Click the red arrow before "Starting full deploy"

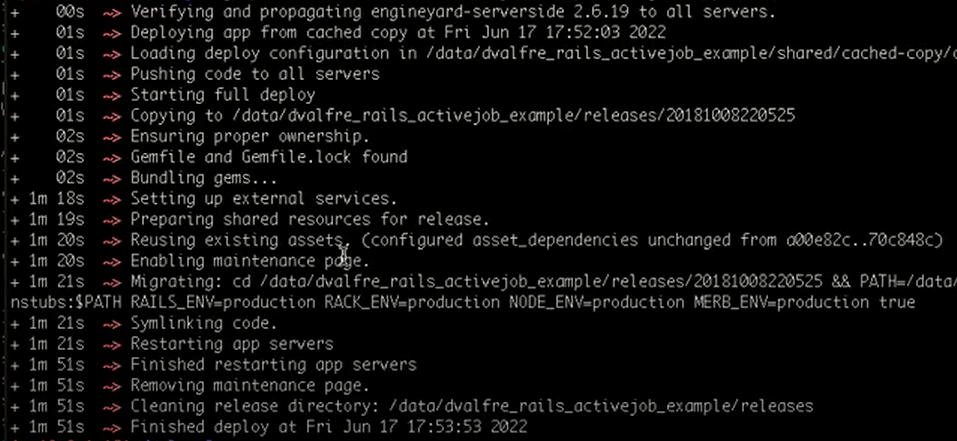pyautogui.click(x=113, y=95)
